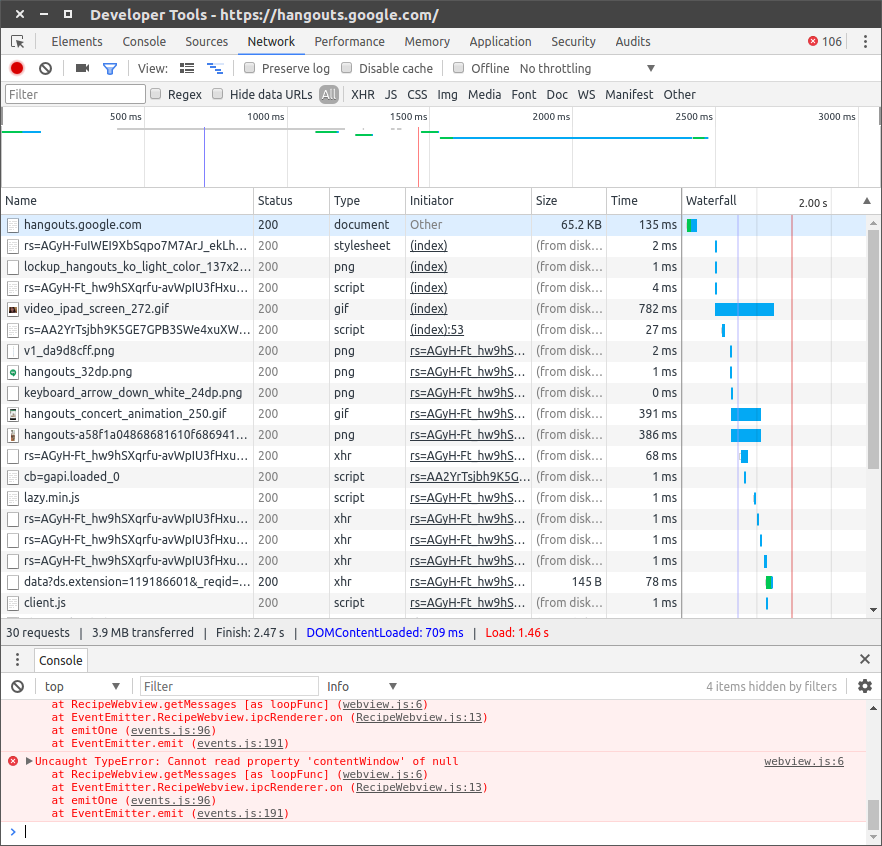
Task: Open the rs=AGyH-Ft_hw9hS initiator link for lazy.min.js
Action: [x=467, y=498]
